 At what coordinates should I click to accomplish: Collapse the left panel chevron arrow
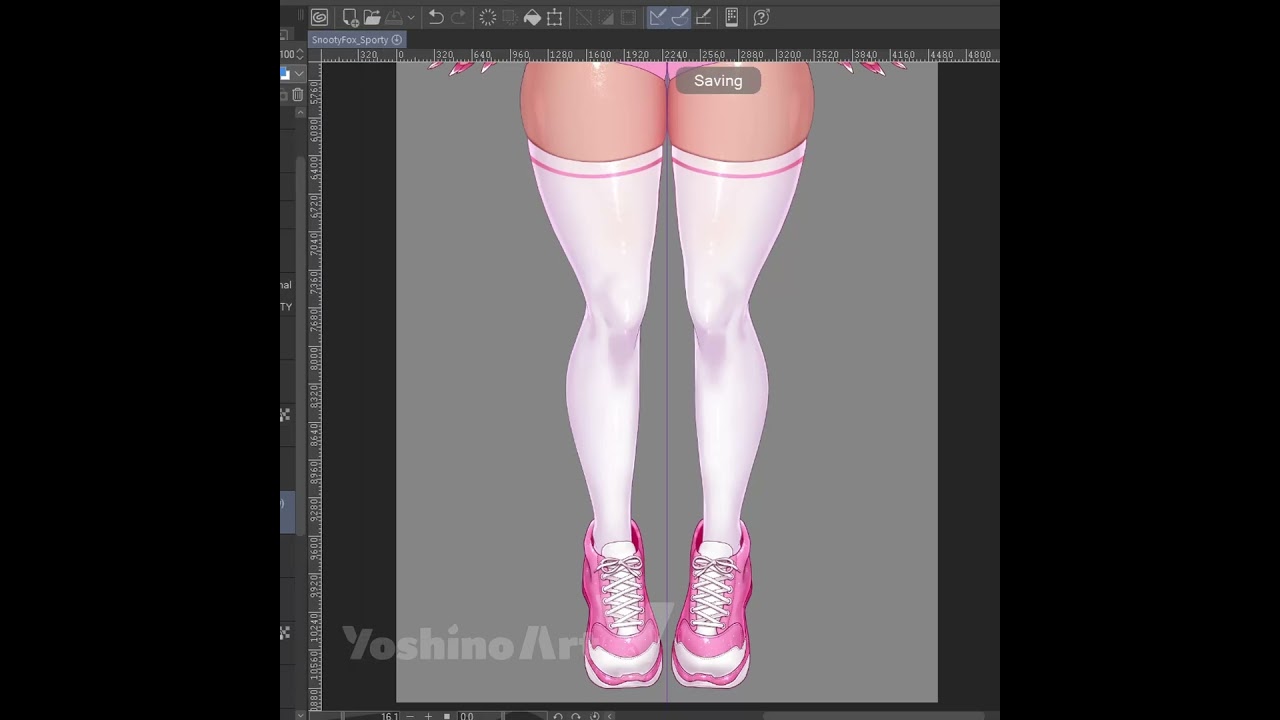[301, 114]
